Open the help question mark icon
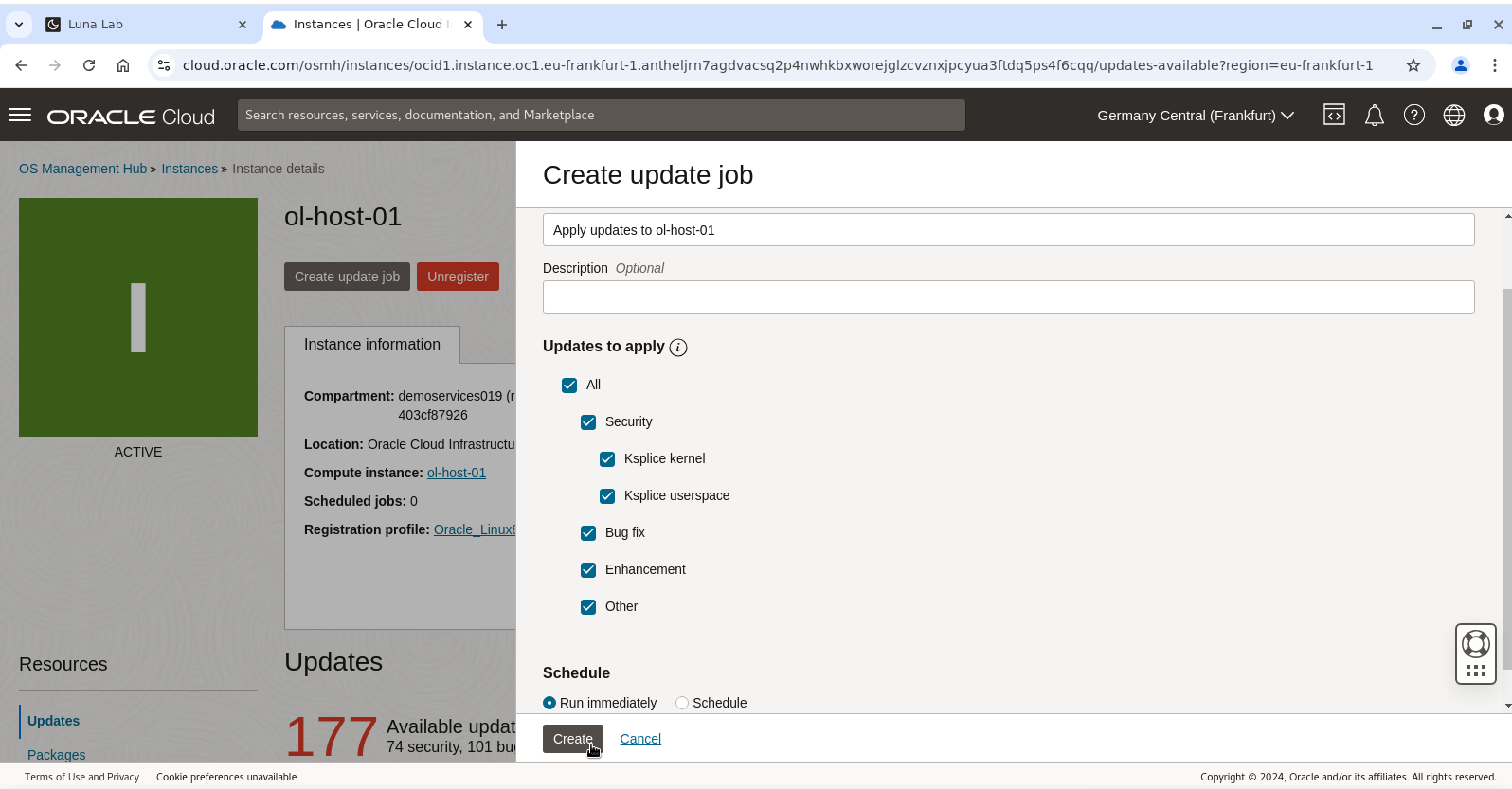1512x789 pixels. point(1413,115)
